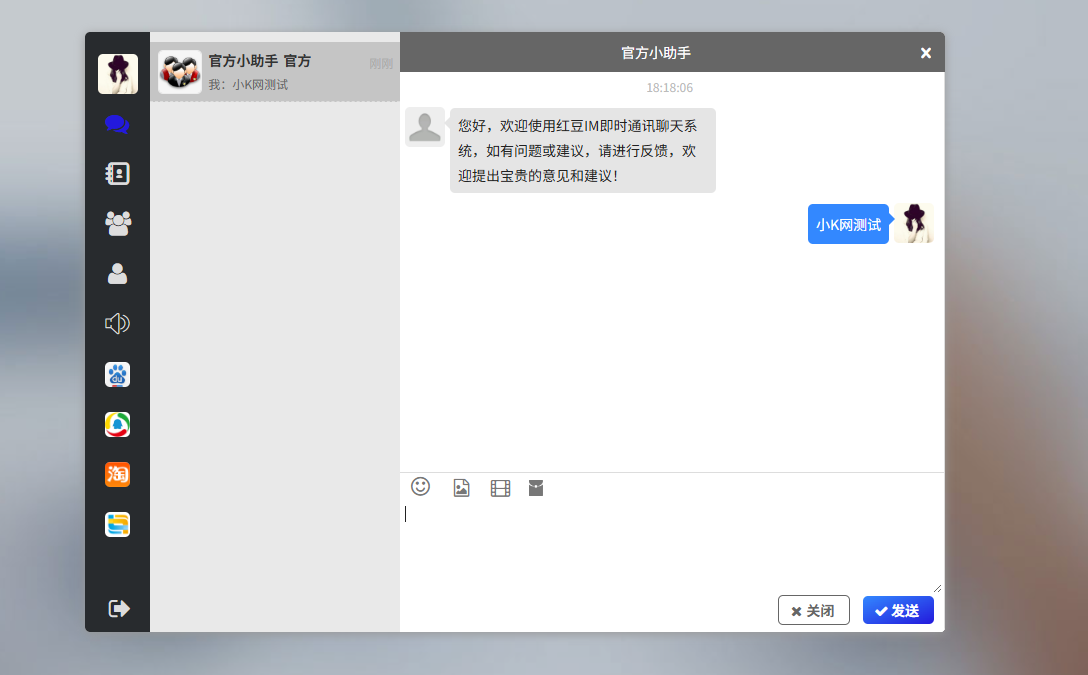The height and width of the screenshot is (675, 1088).
Task: Click the logout icon at sidebar bottom
Action: [x=118, y=608]
